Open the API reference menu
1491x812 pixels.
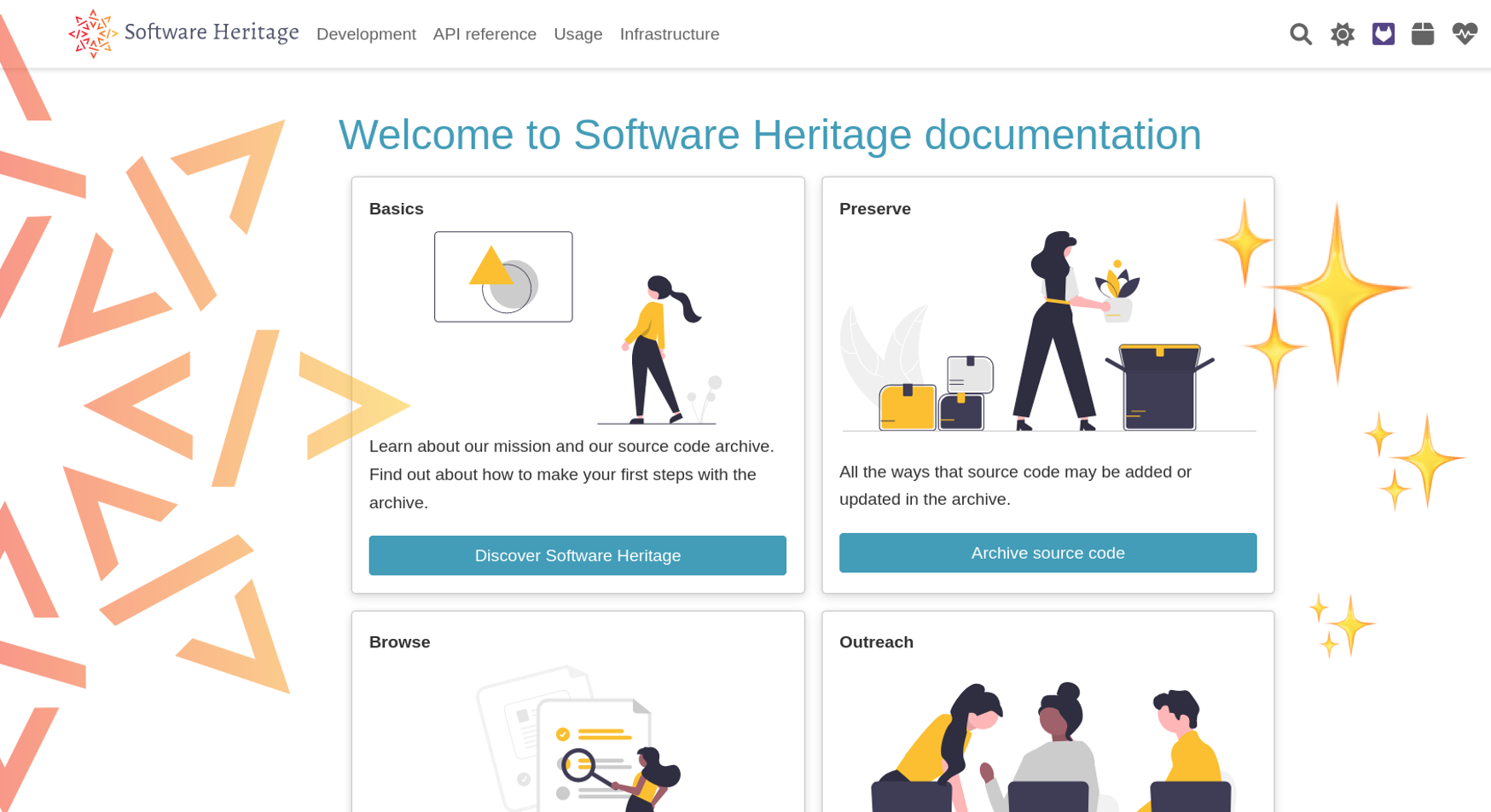pos(484,33)
